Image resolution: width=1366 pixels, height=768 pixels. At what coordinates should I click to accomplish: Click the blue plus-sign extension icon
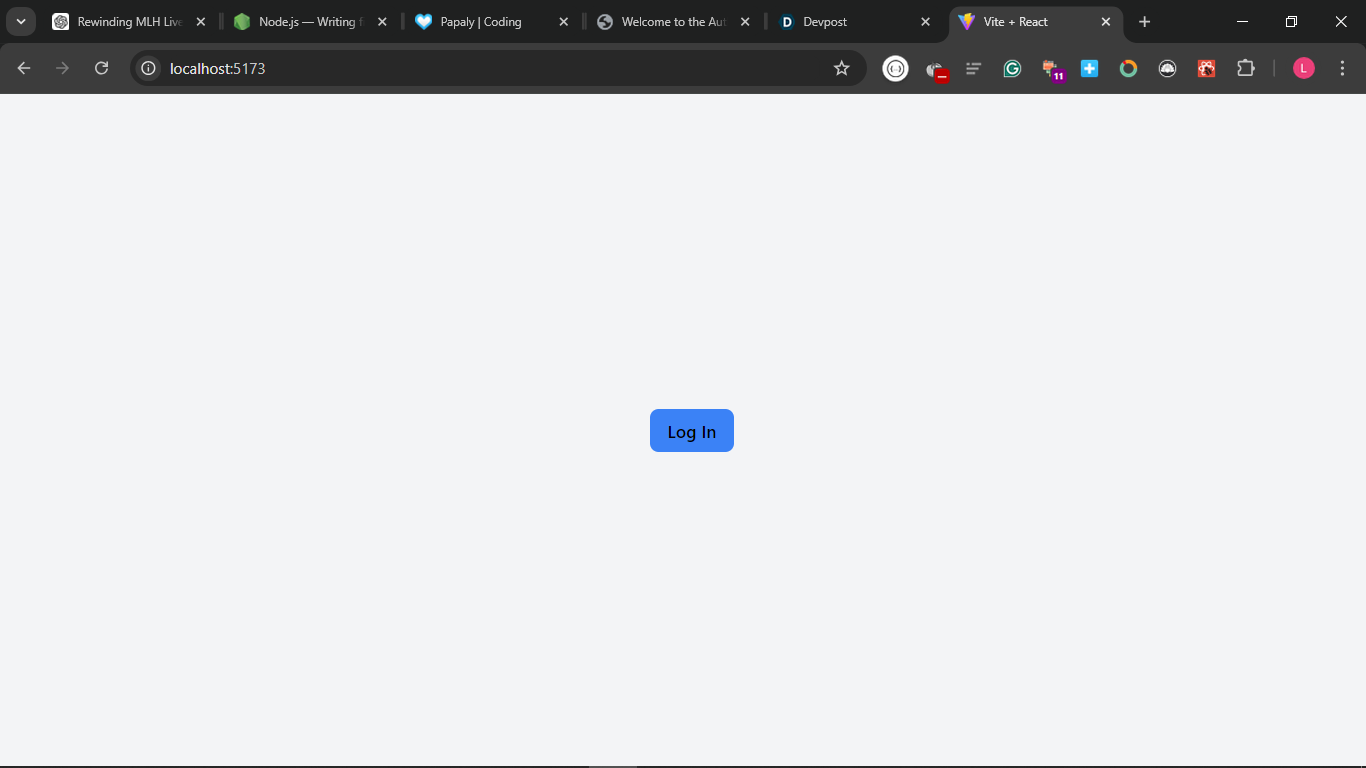[1089, 68]
